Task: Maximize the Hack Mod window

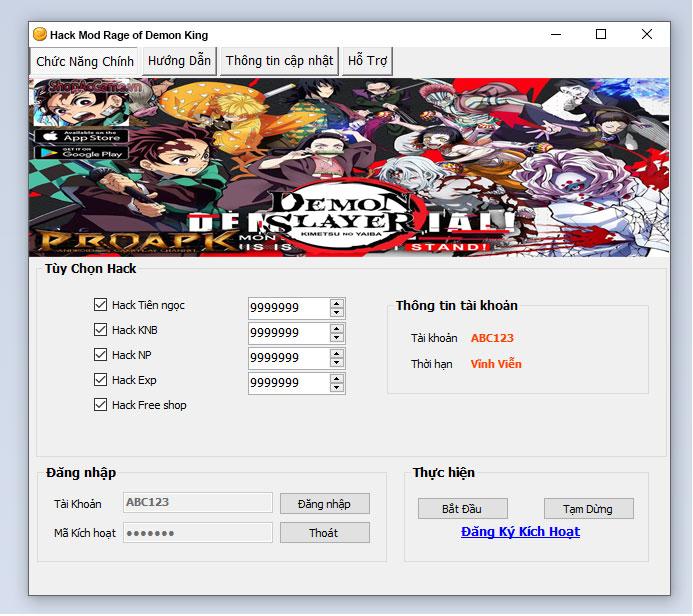Action: (x=601, y=34)
